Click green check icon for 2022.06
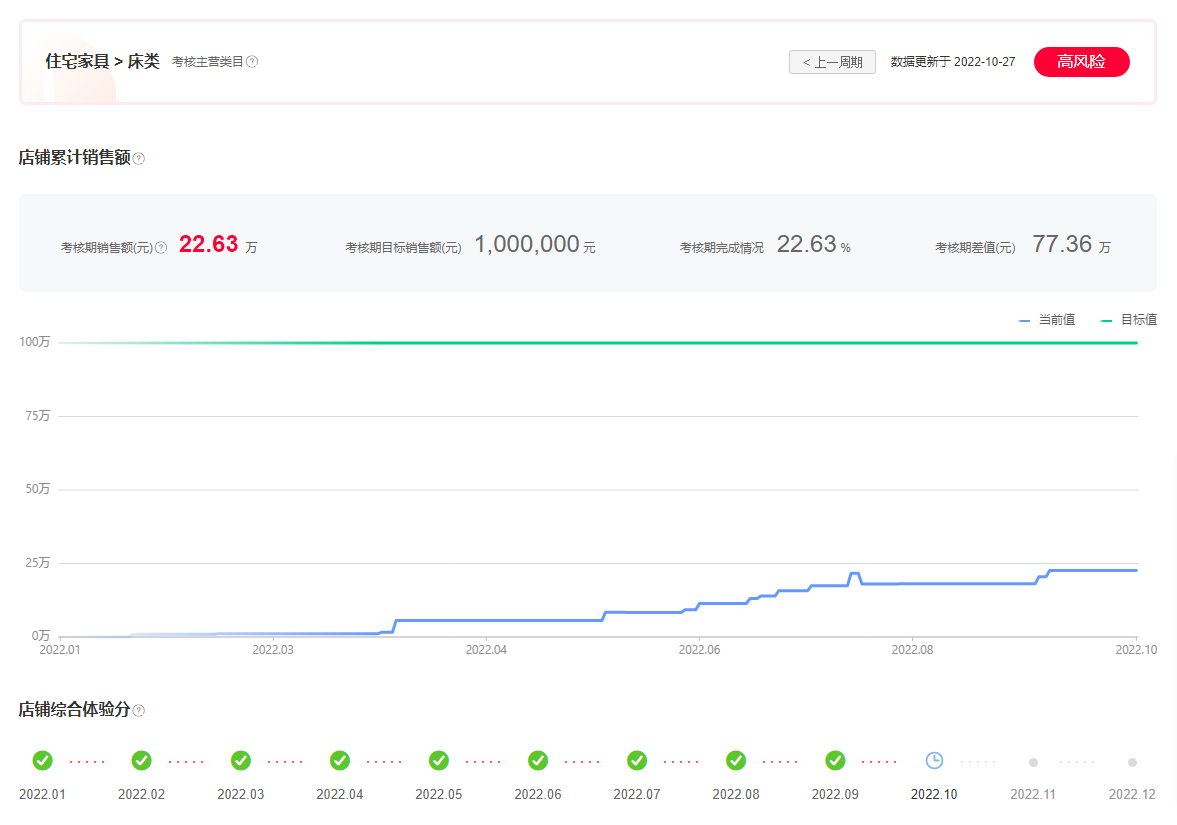This screenshot has width=1177, height=825. click(537, 760)
